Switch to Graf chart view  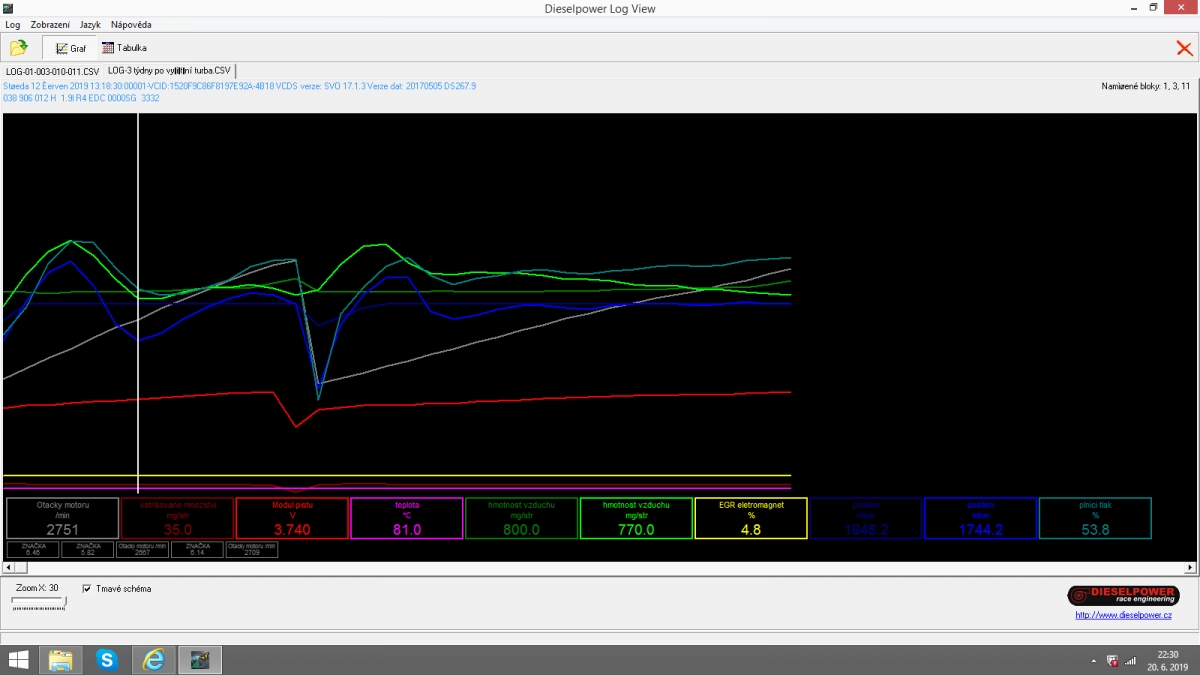point(70,48)
